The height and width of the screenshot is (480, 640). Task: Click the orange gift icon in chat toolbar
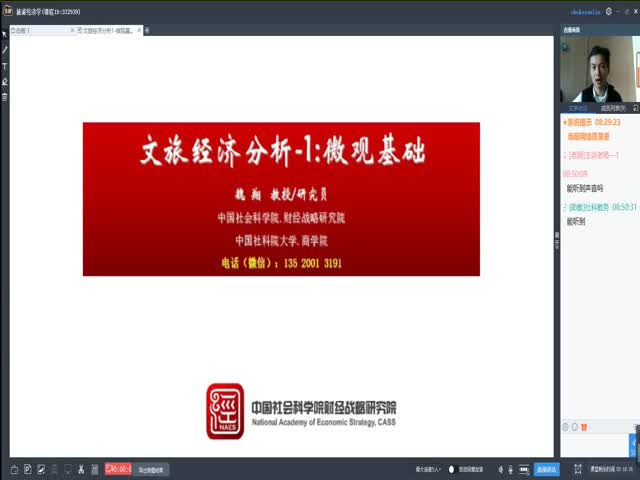(584, 427)
